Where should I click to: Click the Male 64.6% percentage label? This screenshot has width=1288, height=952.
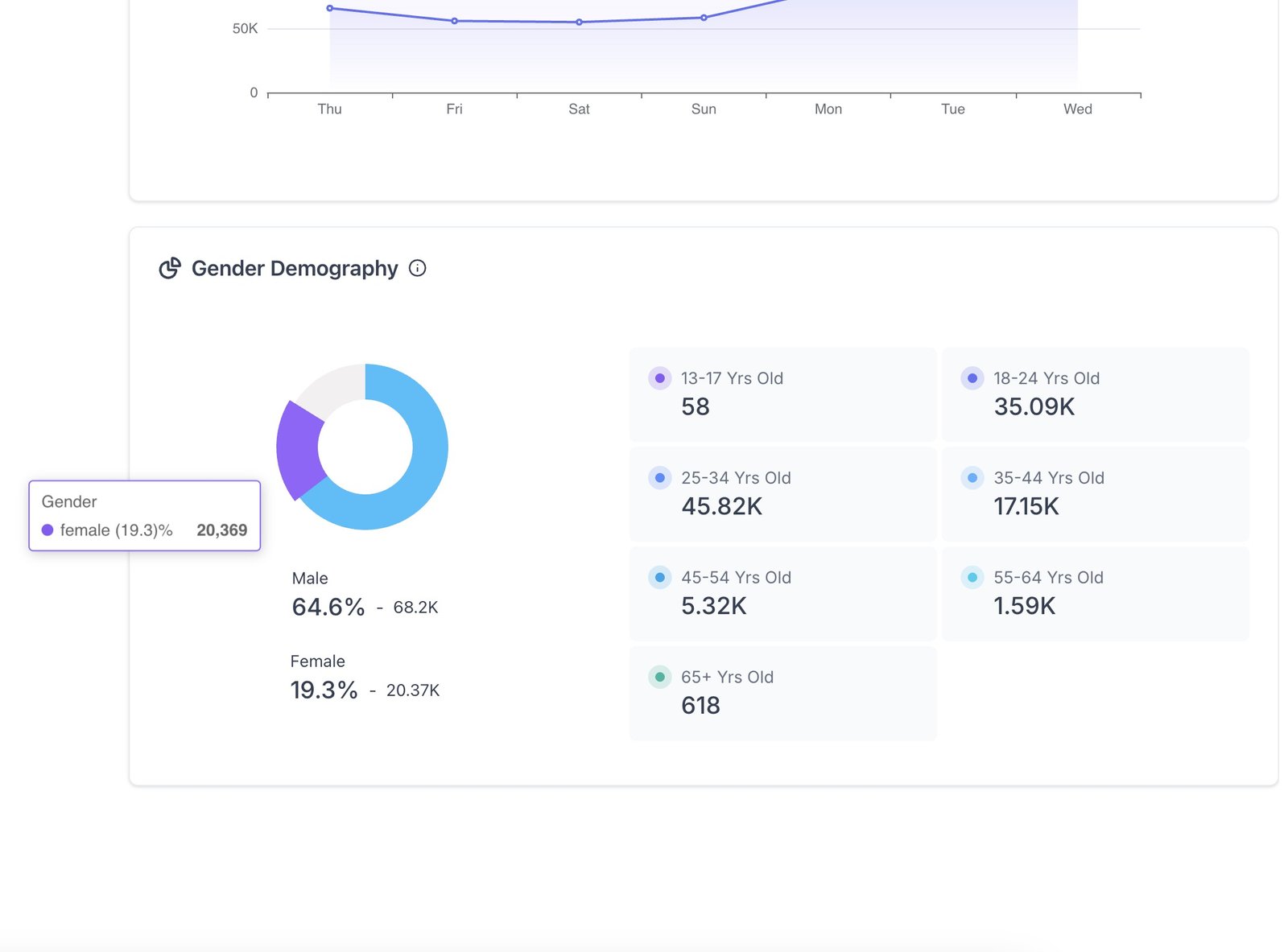click(x=328, y=607)
